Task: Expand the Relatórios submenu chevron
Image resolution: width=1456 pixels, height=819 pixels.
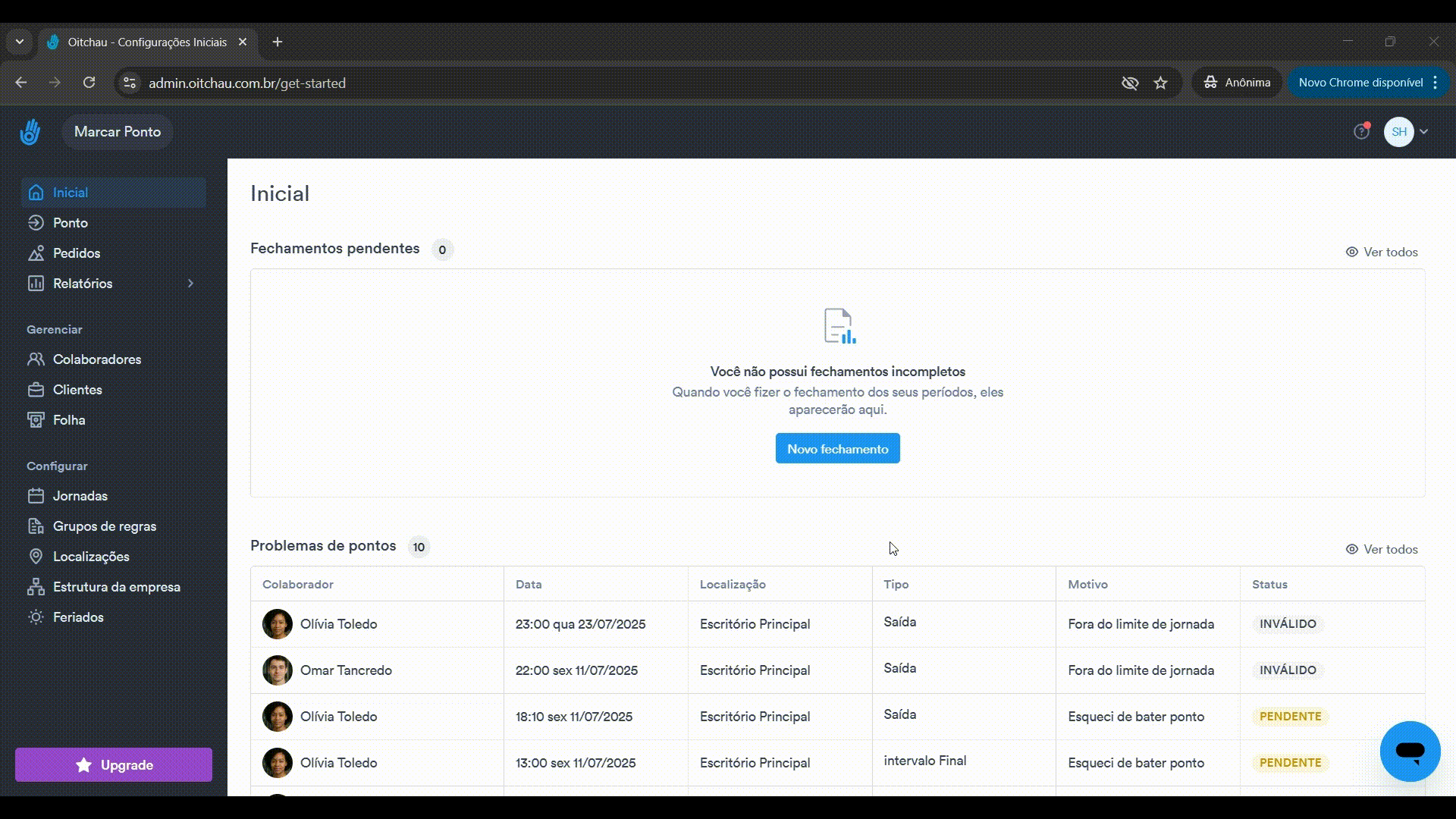Action: [x=190, y=284]
